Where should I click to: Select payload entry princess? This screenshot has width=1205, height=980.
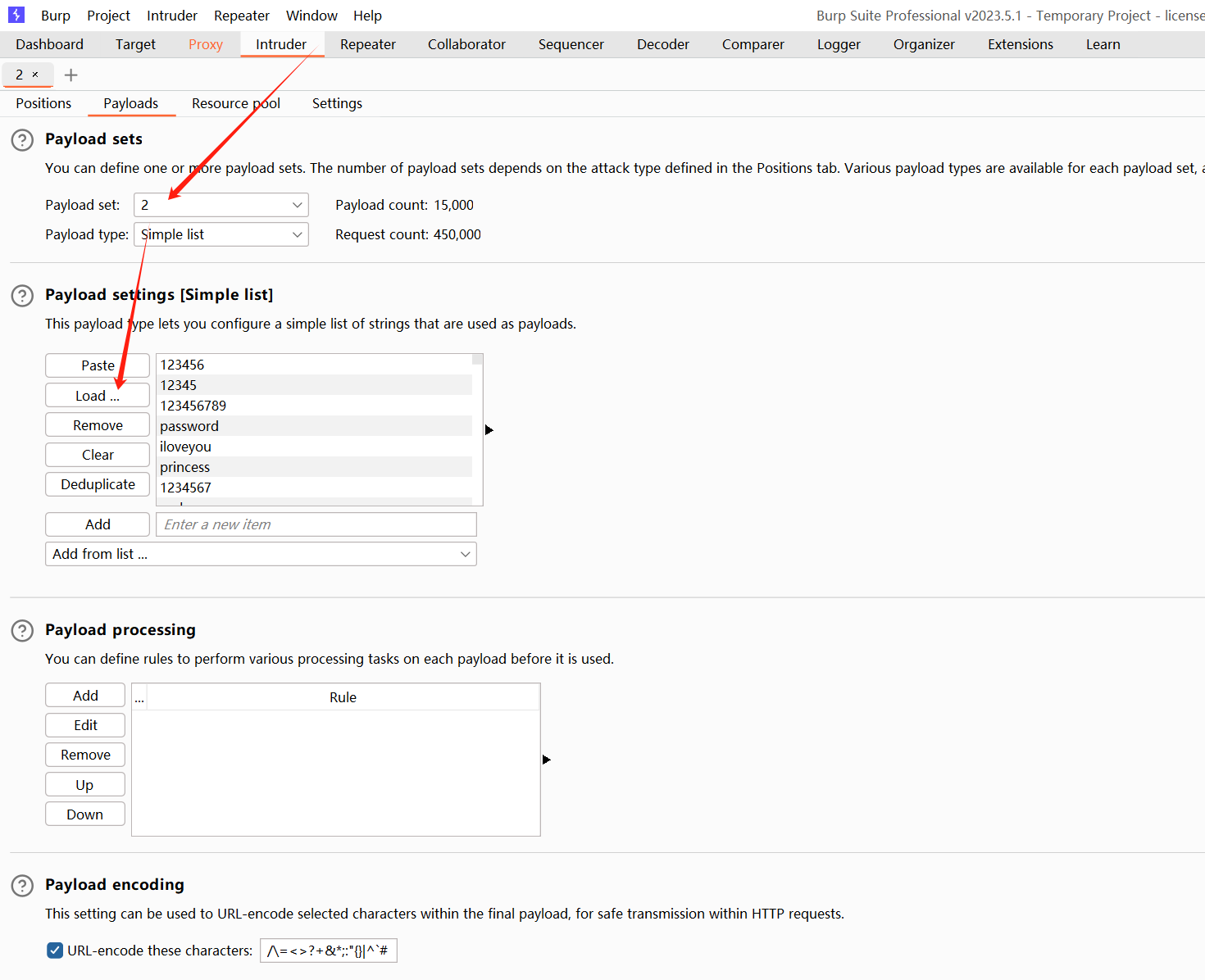click(315, 467)
